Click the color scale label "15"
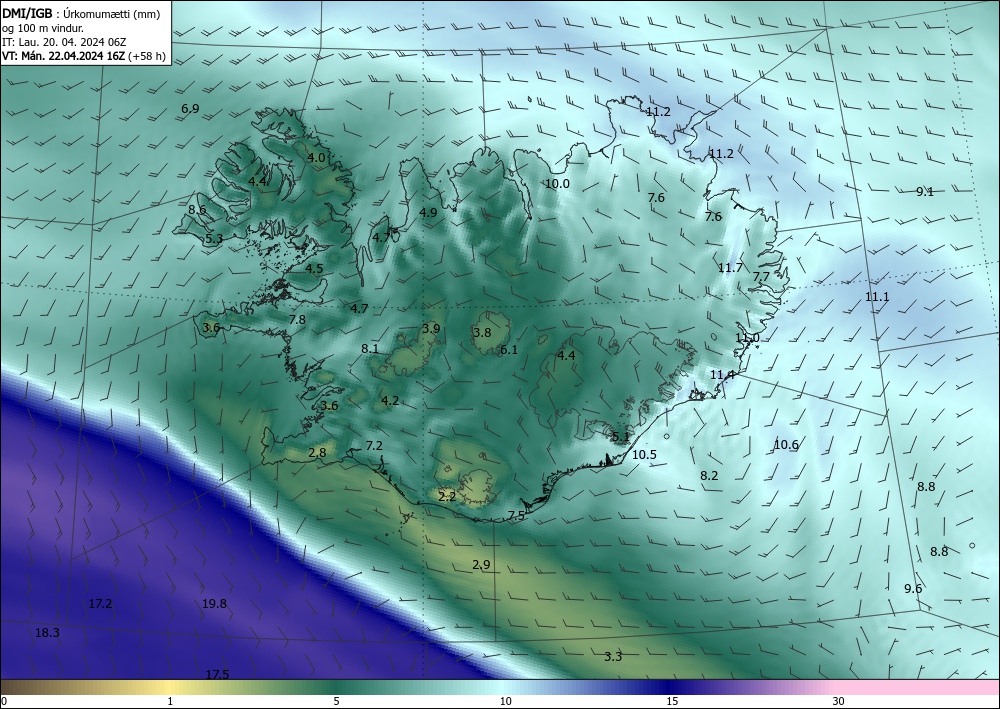1000x709 pixels. pyautogui.click(x=672, y=701)
